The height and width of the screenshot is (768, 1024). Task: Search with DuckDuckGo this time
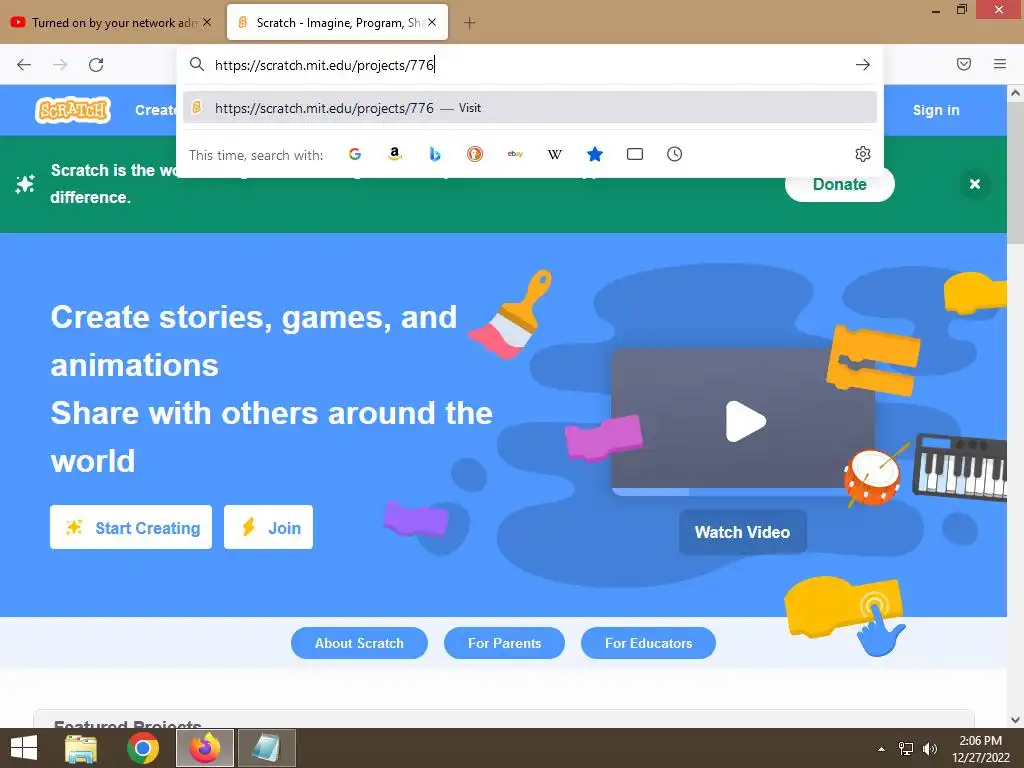[x=475, y=154]
